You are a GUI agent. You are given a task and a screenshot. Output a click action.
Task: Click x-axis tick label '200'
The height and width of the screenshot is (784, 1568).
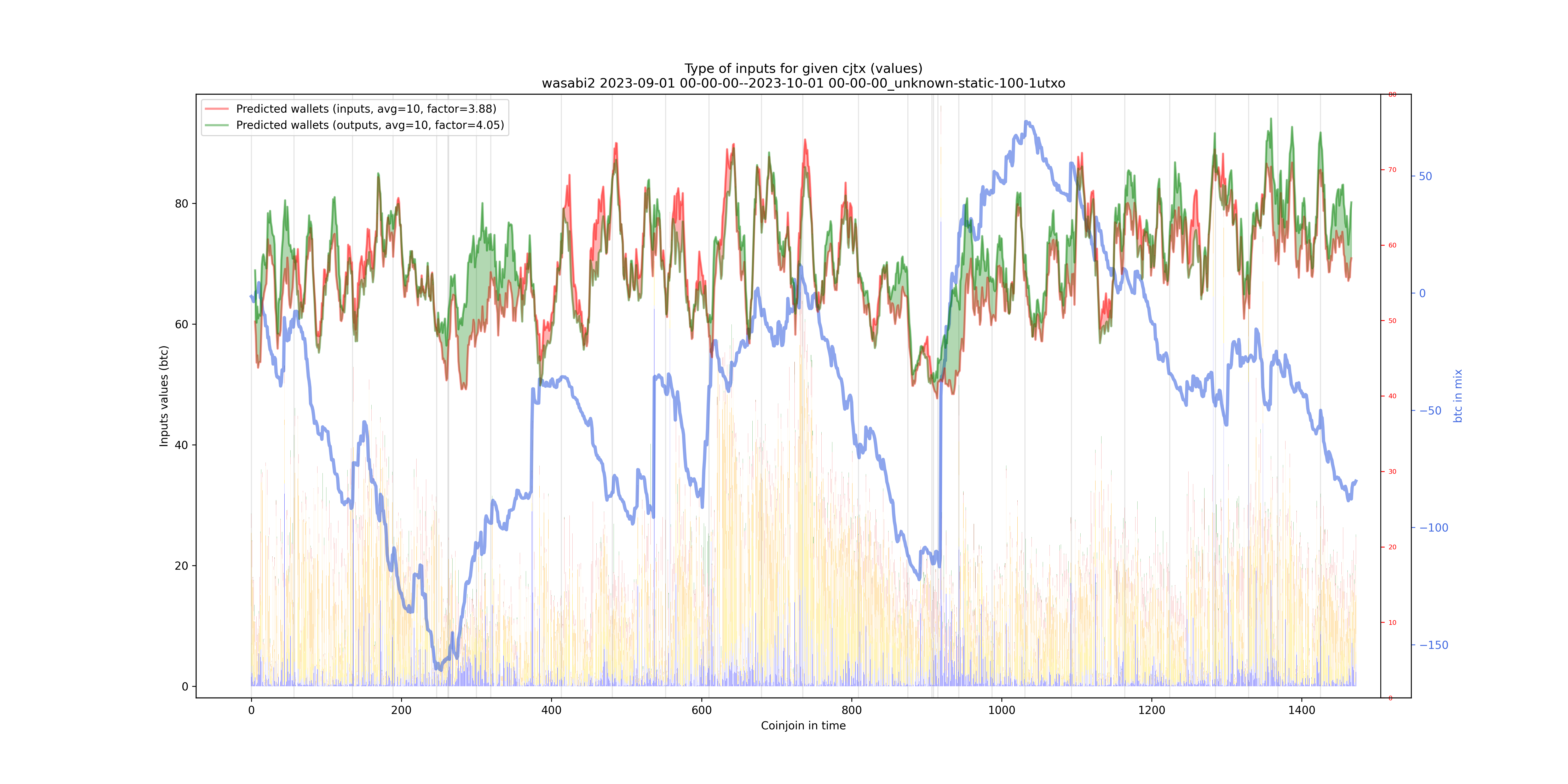pyautogui.click(x=401, y=710)
